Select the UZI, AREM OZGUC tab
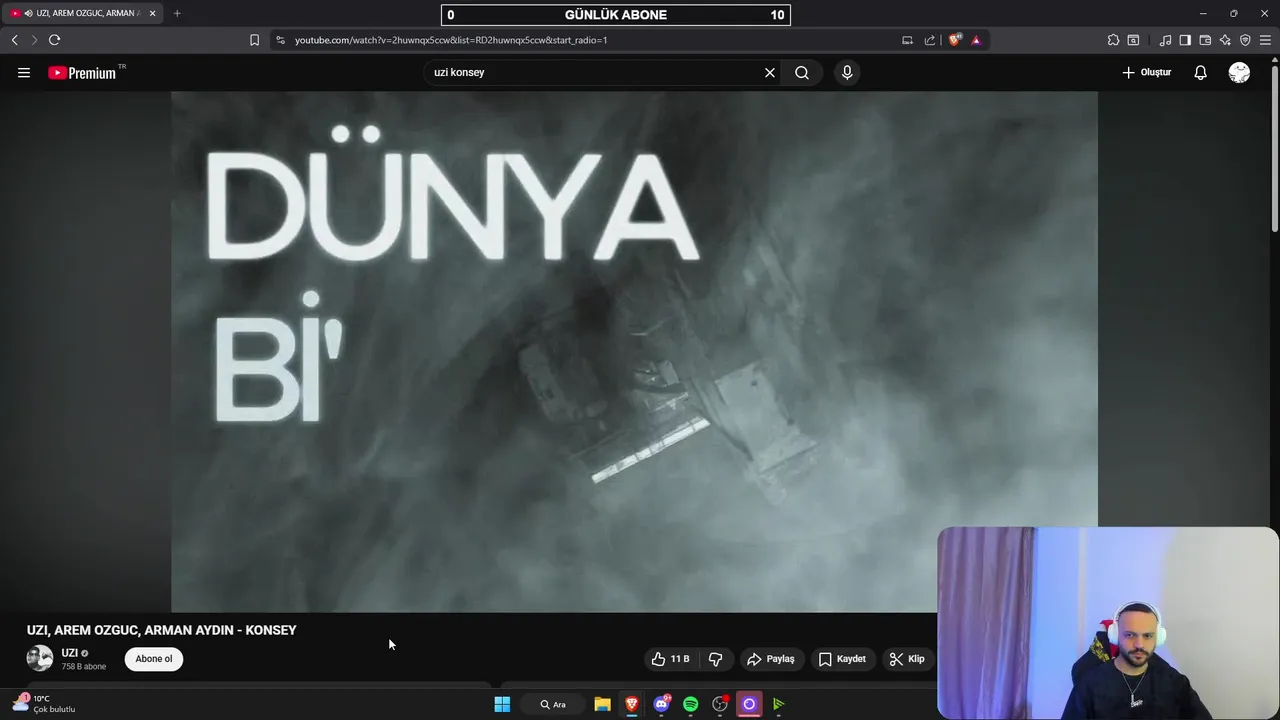 82,13
